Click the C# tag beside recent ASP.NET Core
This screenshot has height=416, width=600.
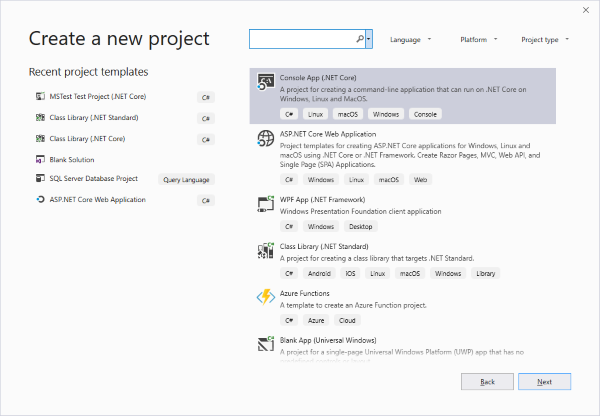click(206, 200)
